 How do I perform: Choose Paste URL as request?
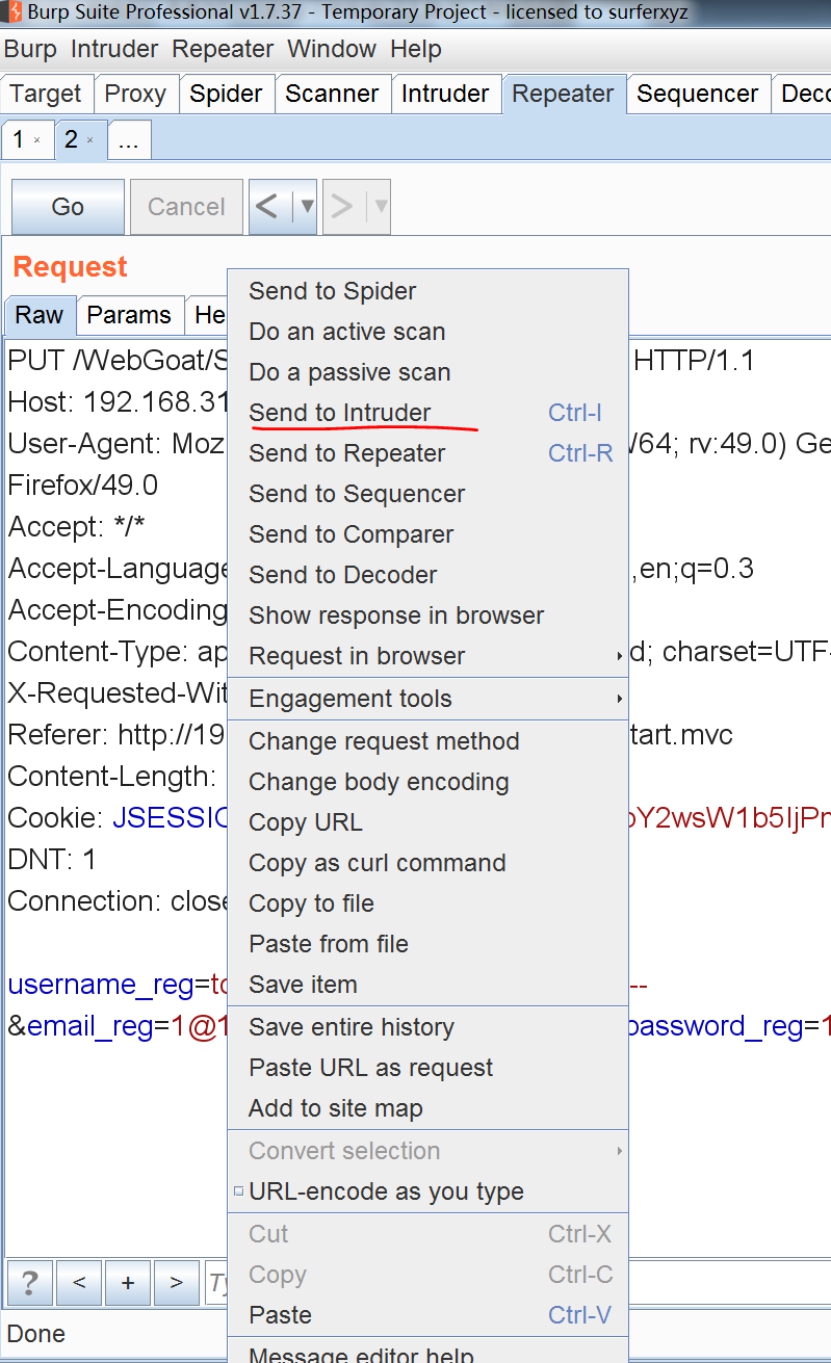click(428, 1067)
